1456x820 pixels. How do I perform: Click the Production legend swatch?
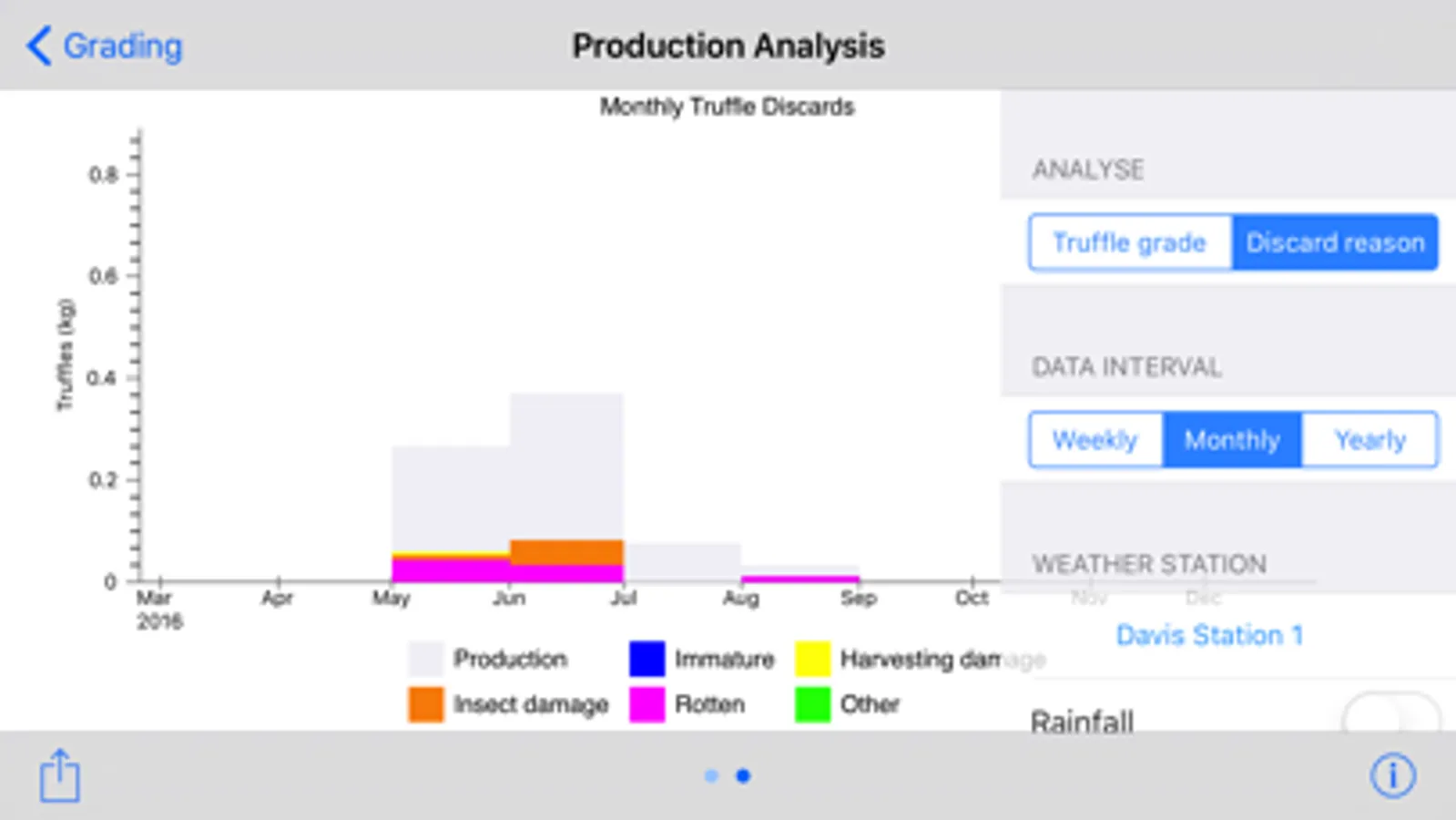(425, 659)
